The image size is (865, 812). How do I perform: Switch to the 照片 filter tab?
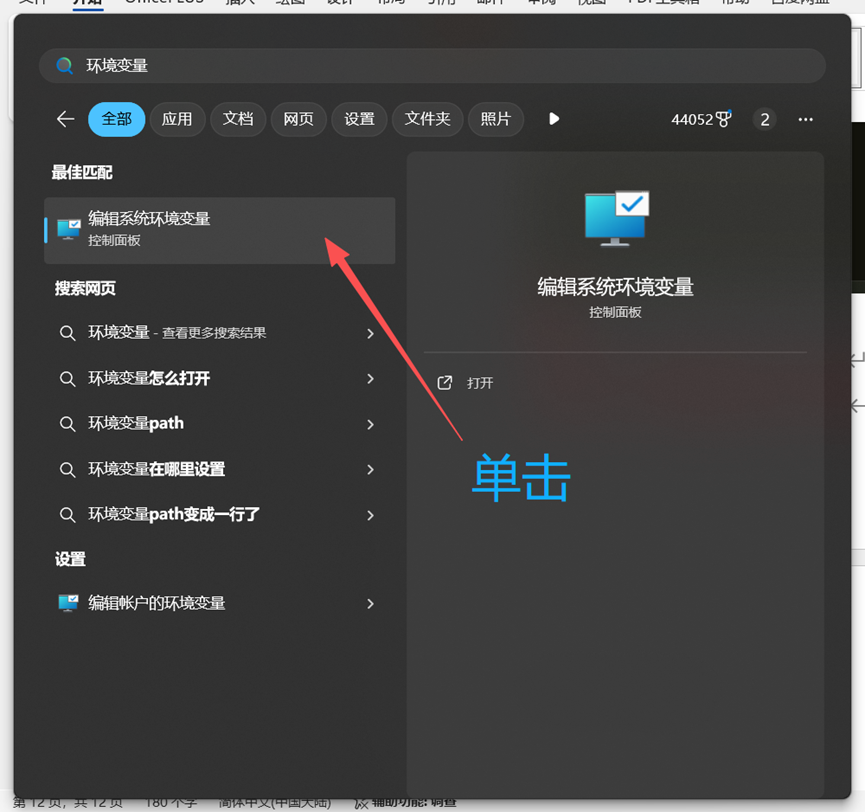(x=495, y=119)
